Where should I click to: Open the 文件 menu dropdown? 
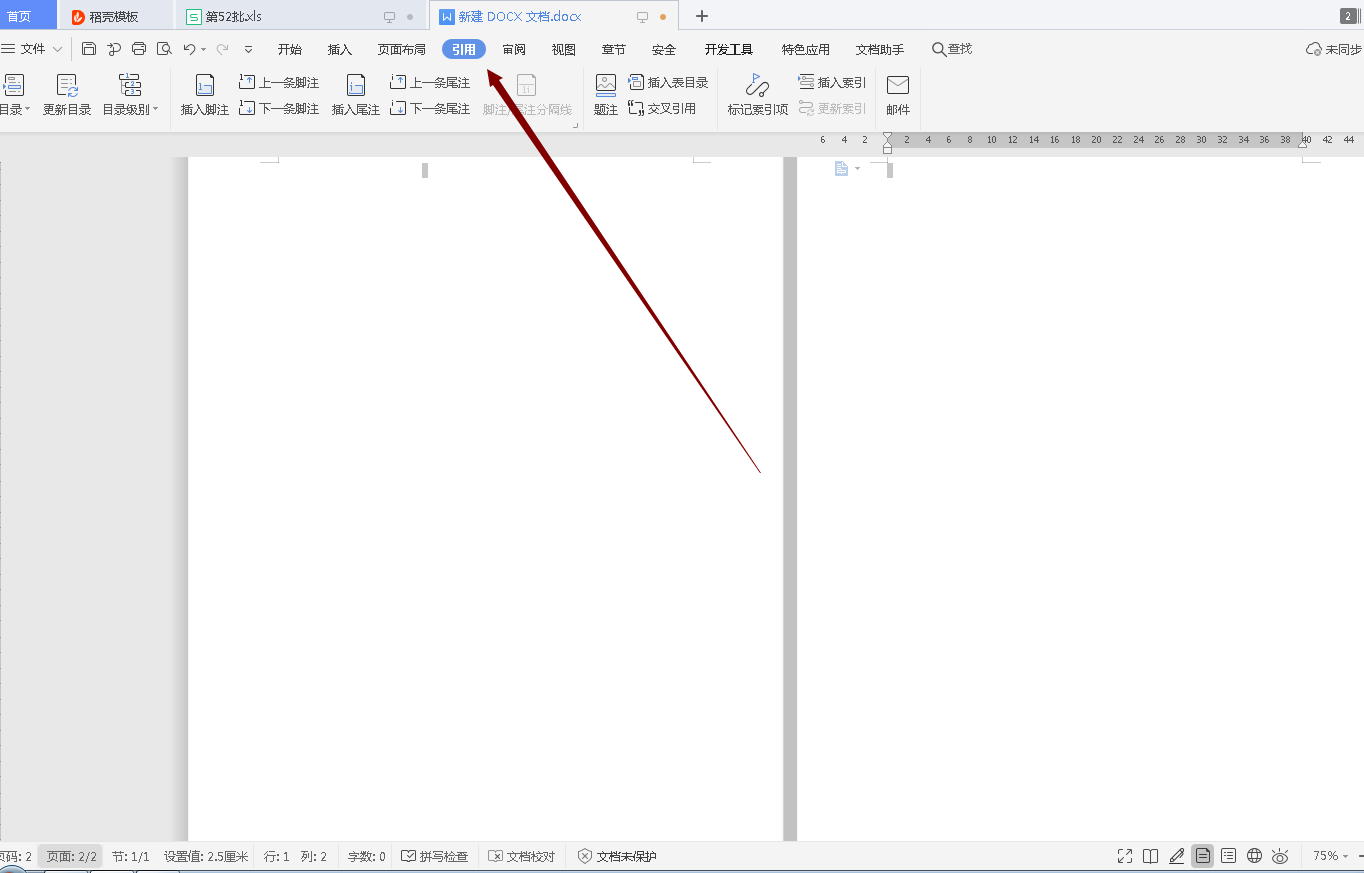33,49
